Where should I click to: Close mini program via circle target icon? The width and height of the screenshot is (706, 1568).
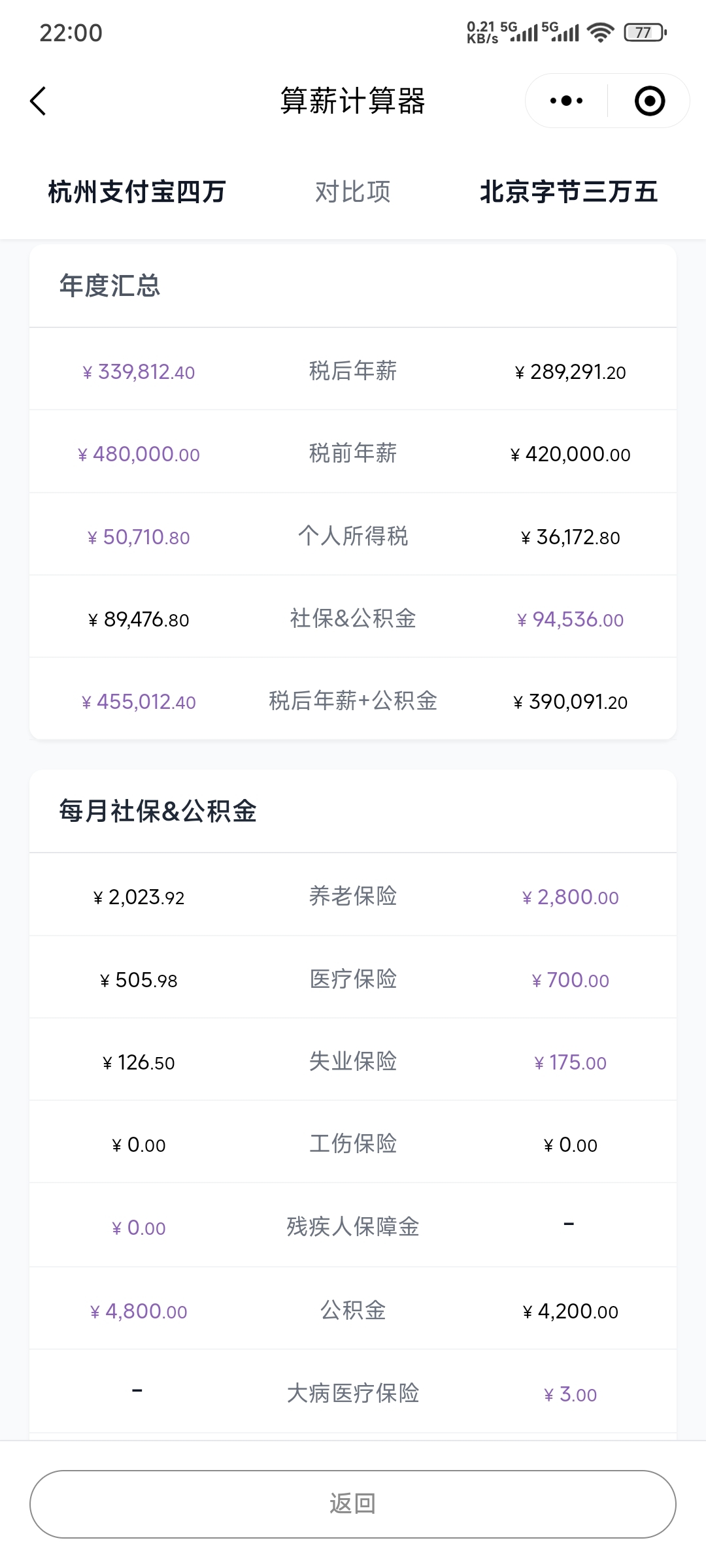click(x=649, y=101)
